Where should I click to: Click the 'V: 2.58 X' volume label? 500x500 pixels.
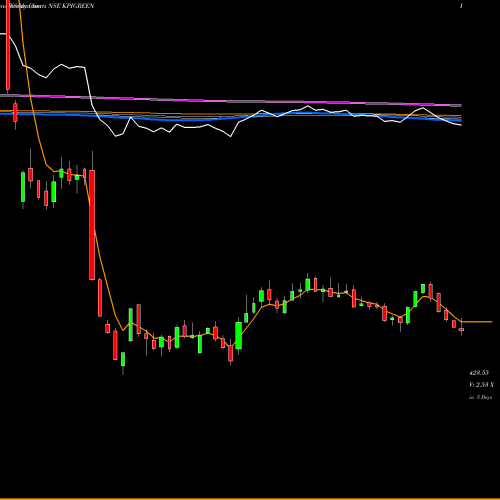(x=481, y=385)
